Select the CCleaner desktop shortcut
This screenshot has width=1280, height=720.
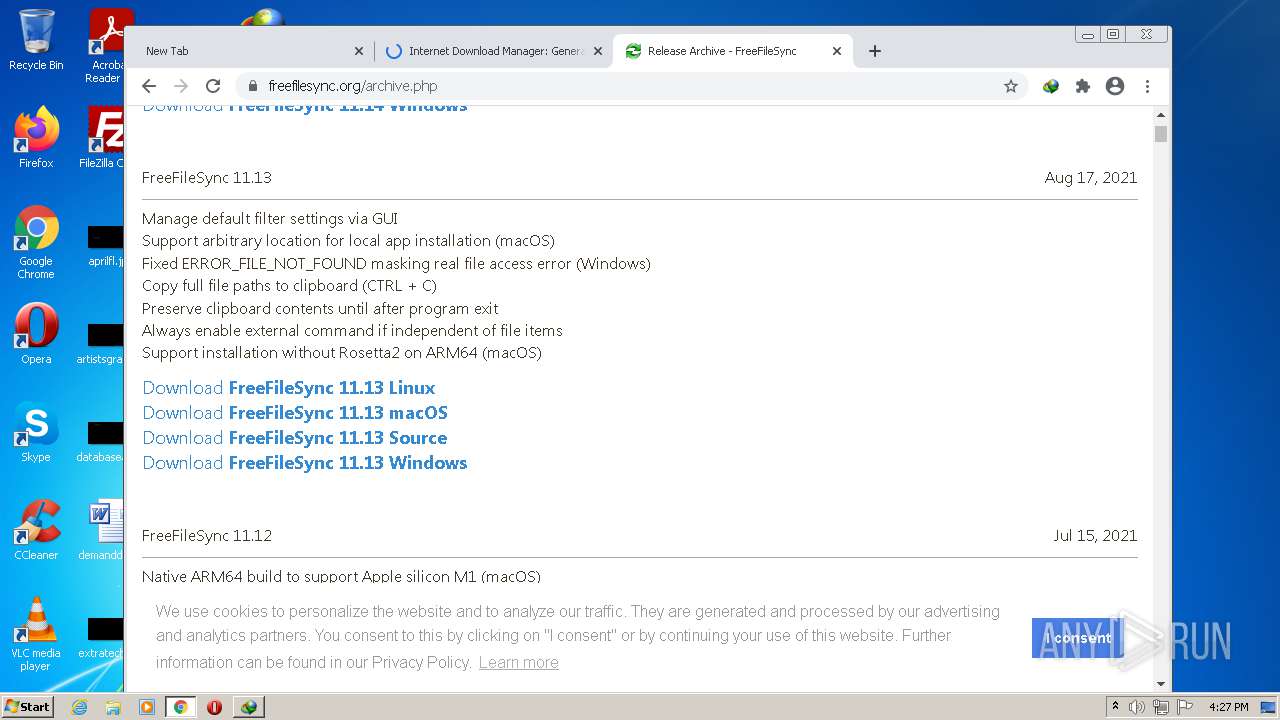(x=36, y=530)
